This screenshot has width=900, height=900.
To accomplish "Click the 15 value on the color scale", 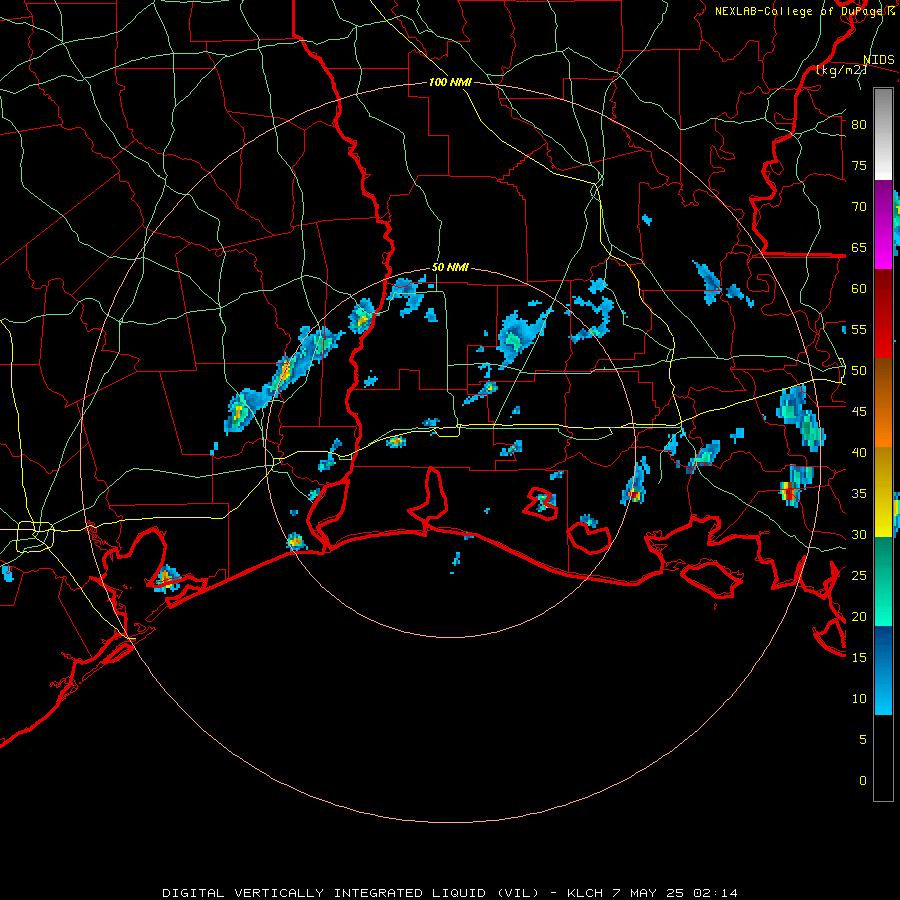I will (x=859, y=658).
